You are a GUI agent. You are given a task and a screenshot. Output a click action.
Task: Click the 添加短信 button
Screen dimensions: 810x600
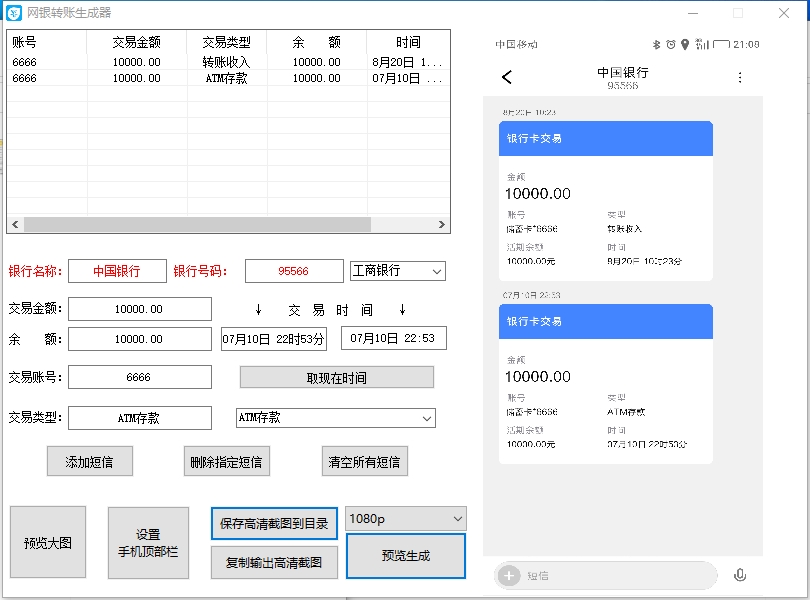[88, 462]
